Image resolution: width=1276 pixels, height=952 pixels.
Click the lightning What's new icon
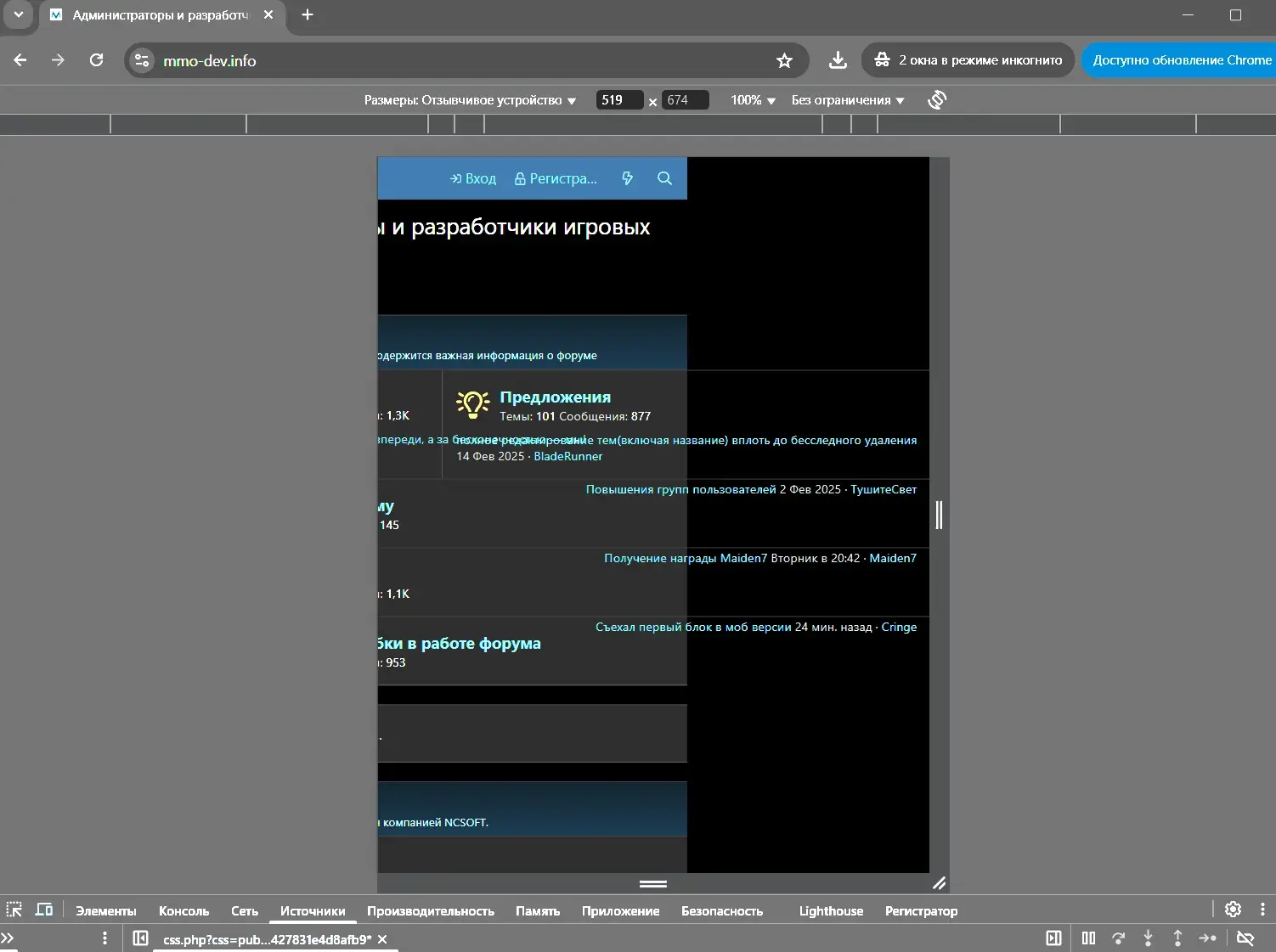coord(627,178)
